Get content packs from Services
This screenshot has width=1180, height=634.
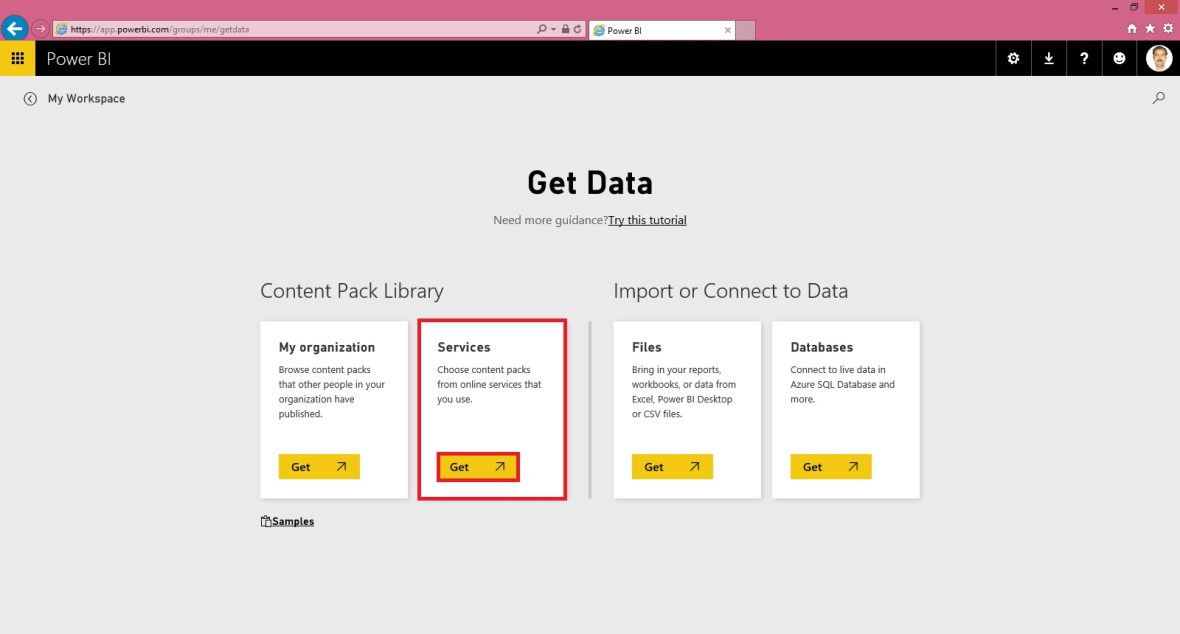[477, 466]
